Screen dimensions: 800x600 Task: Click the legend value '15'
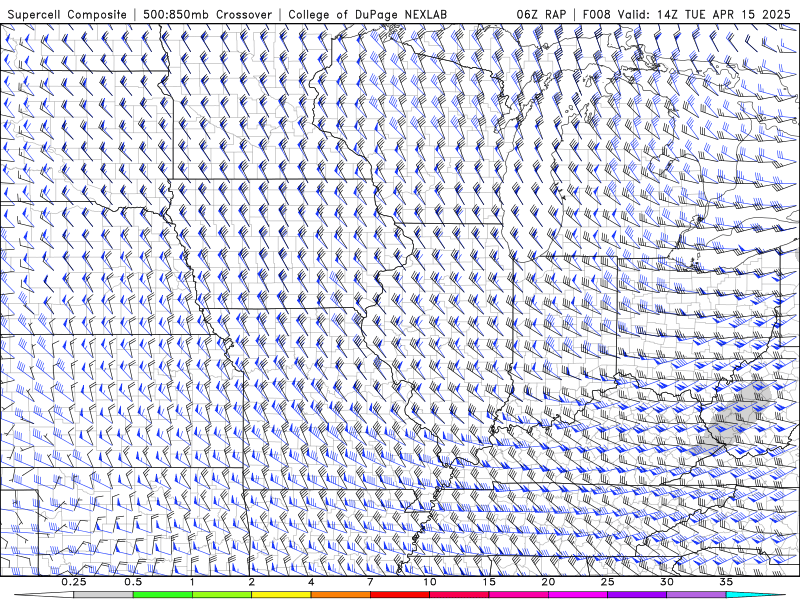point(489,582)
